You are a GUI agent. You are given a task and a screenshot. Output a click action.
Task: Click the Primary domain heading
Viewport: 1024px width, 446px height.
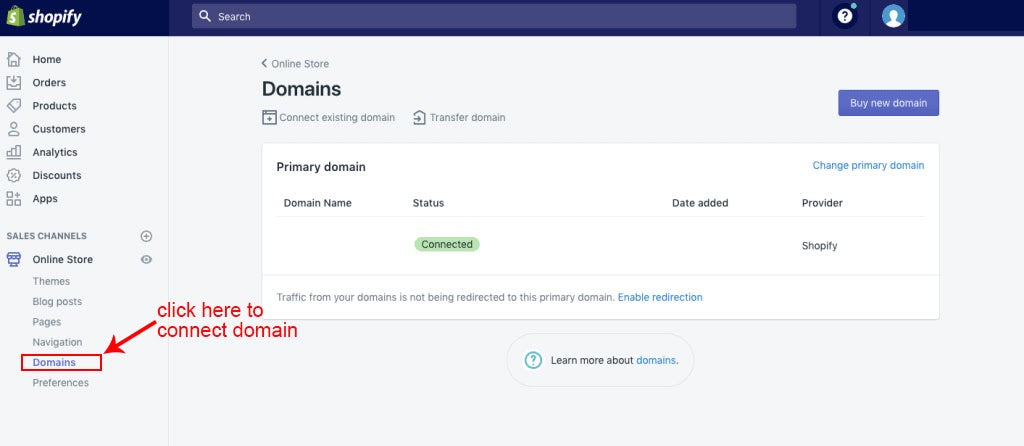click(x=321, y=167)
